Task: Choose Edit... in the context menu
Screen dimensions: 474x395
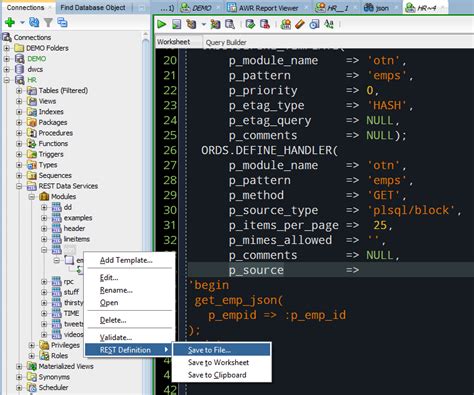Action: pyautogui.click(x=109, y=278)
